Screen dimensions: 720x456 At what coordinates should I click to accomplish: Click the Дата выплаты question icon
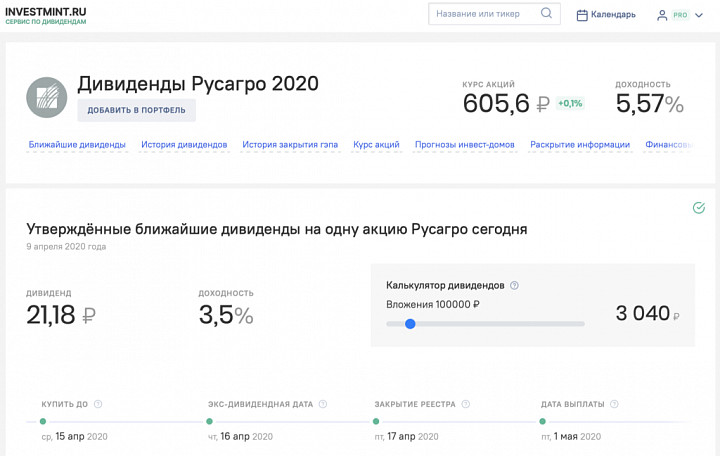coord(614,404)
